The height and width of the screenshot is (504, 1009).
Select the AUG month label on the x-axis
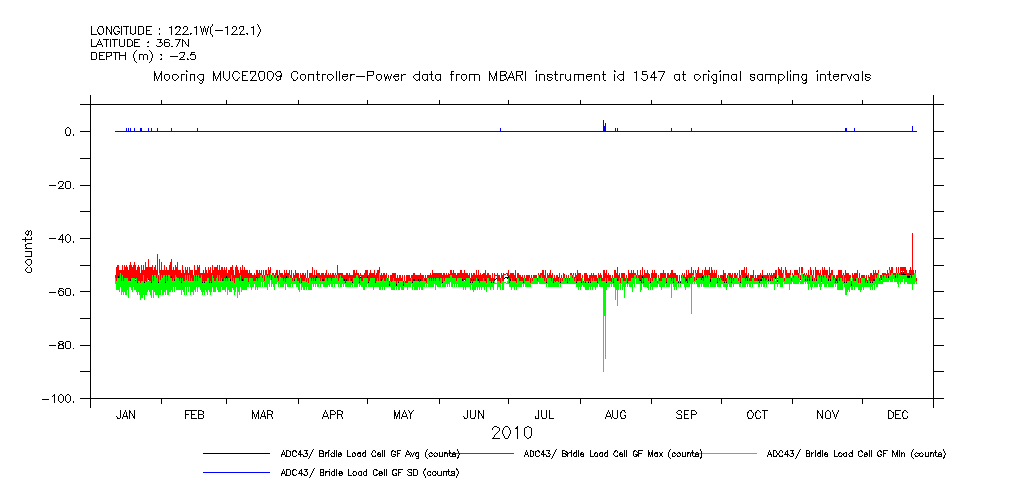[x=616, y=414]
